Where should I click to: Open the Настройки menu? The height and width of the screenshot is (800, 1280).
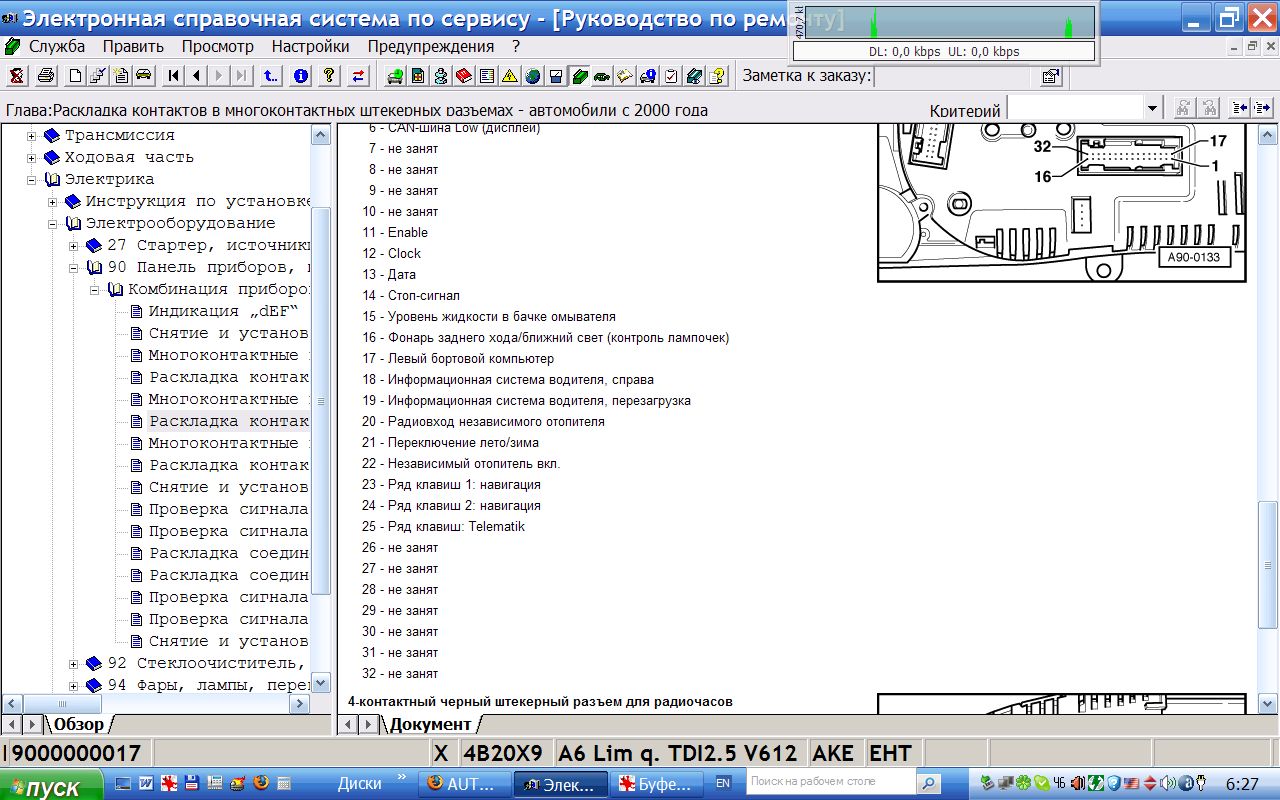[x=310, y=46]
